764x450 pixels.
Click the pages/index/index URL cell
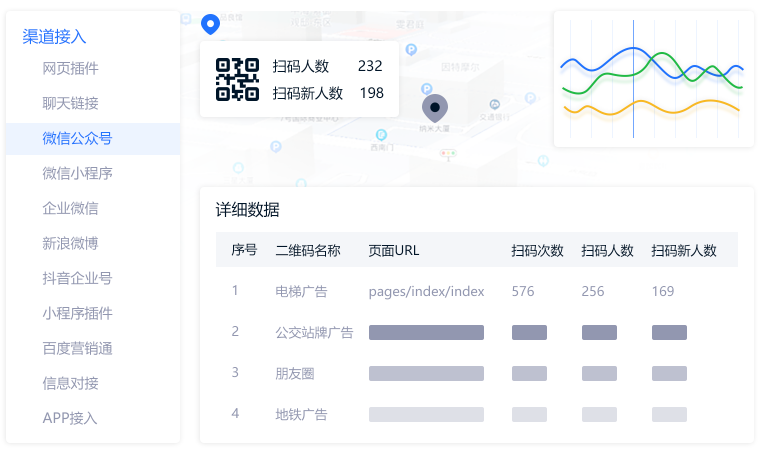[426, 292]
